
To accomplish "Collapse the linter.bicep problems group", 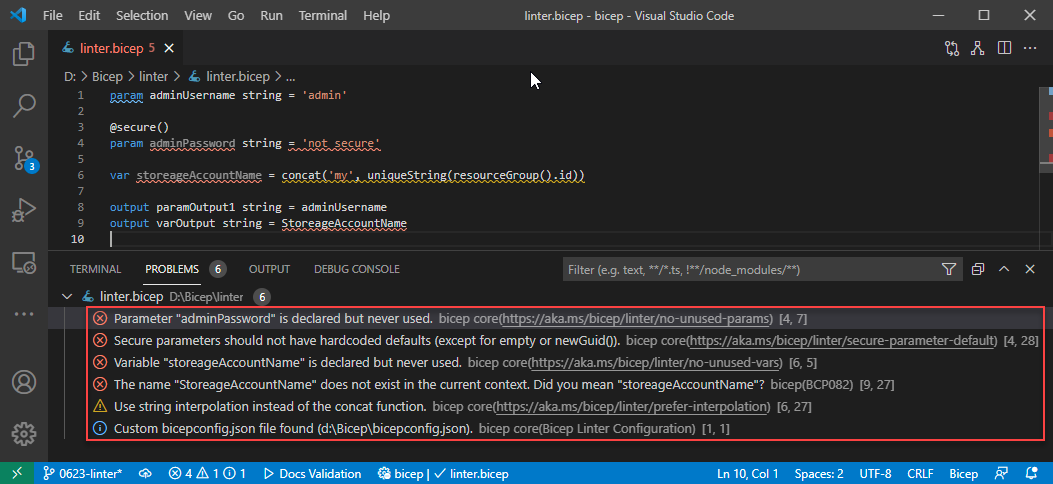I will [67, 297].
